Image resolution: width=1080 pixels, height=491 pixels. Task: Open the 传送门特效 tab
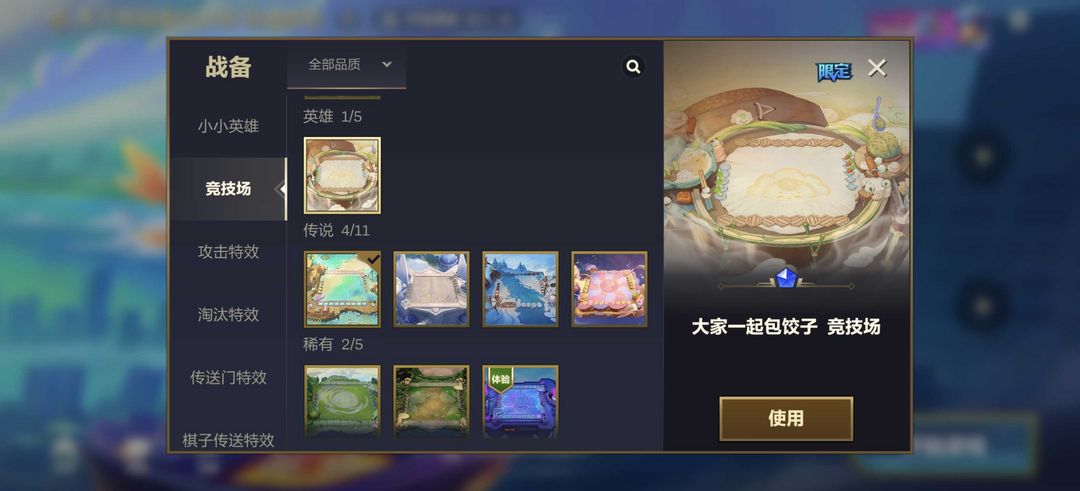click(x=228, y=377)
